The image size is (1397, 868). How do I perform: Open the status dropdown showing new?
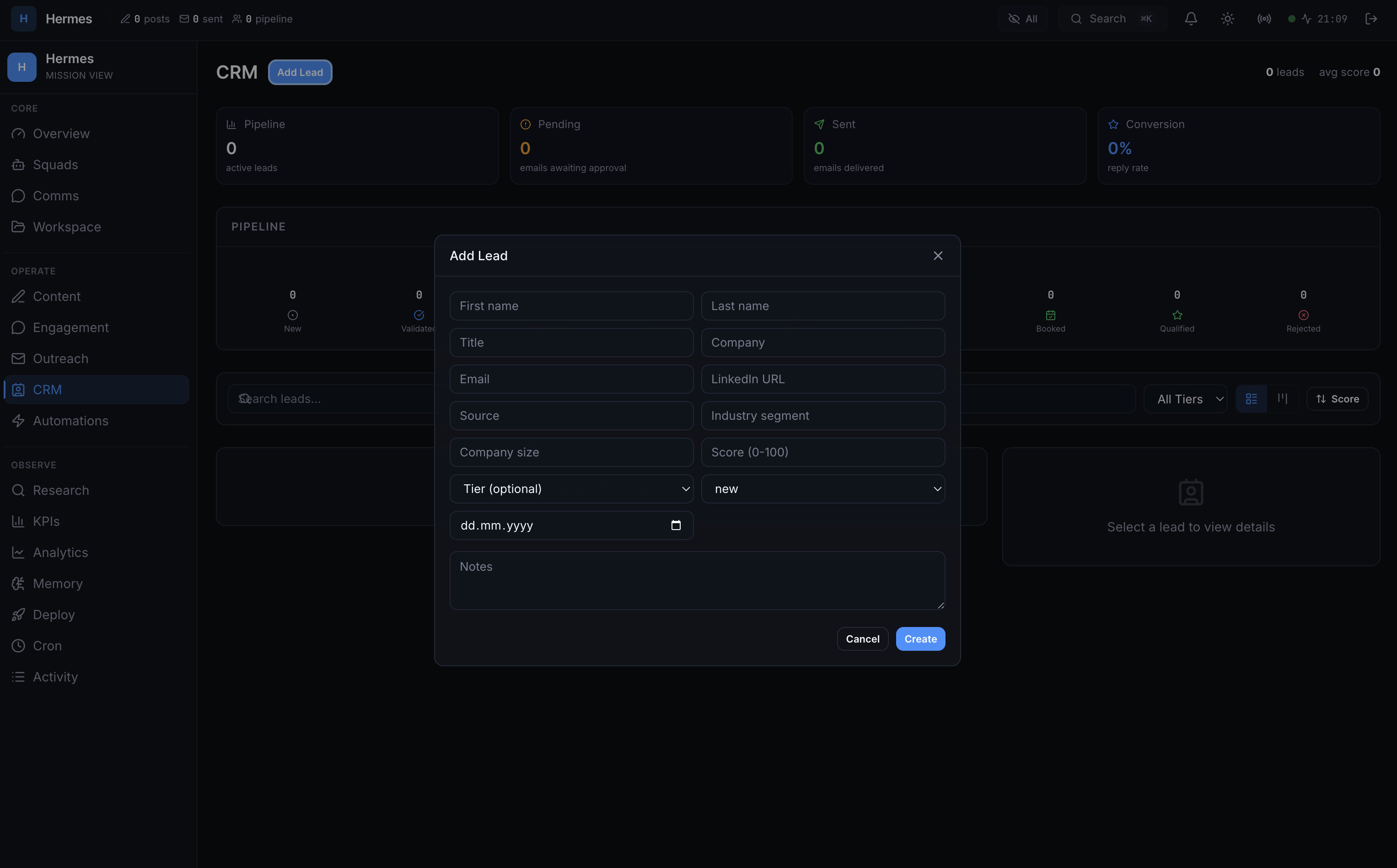click(822, 488)
